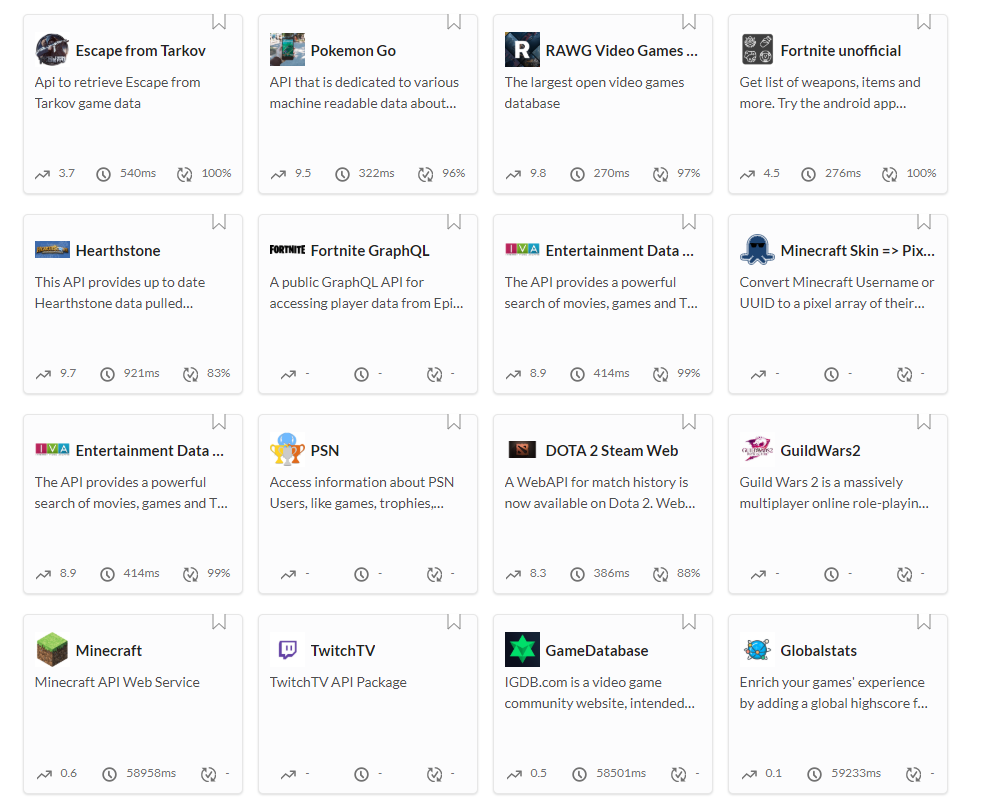Open the Pokemon Go API title
985x801 pixels.
click(353, 50)
